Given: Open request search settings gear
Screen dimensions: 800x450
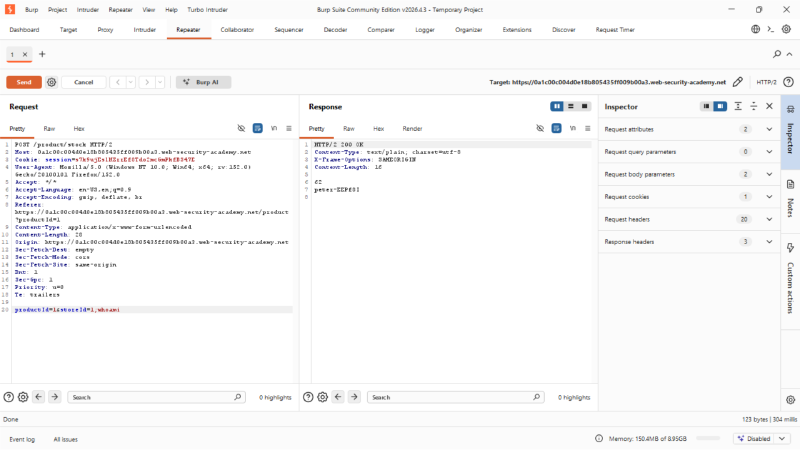Looking at the screenshot, I should coord(23,397).
